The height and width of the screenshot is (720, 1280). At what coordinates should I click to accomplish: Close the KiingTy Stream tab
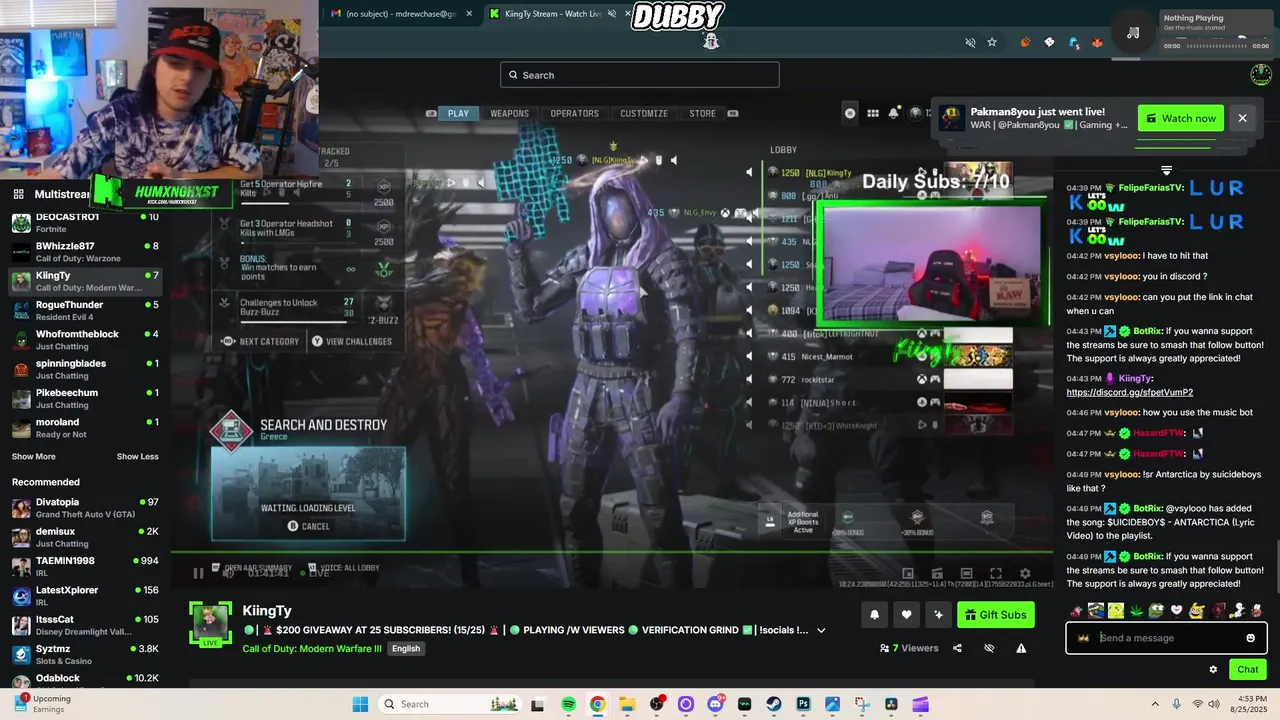tap(630, 14)
